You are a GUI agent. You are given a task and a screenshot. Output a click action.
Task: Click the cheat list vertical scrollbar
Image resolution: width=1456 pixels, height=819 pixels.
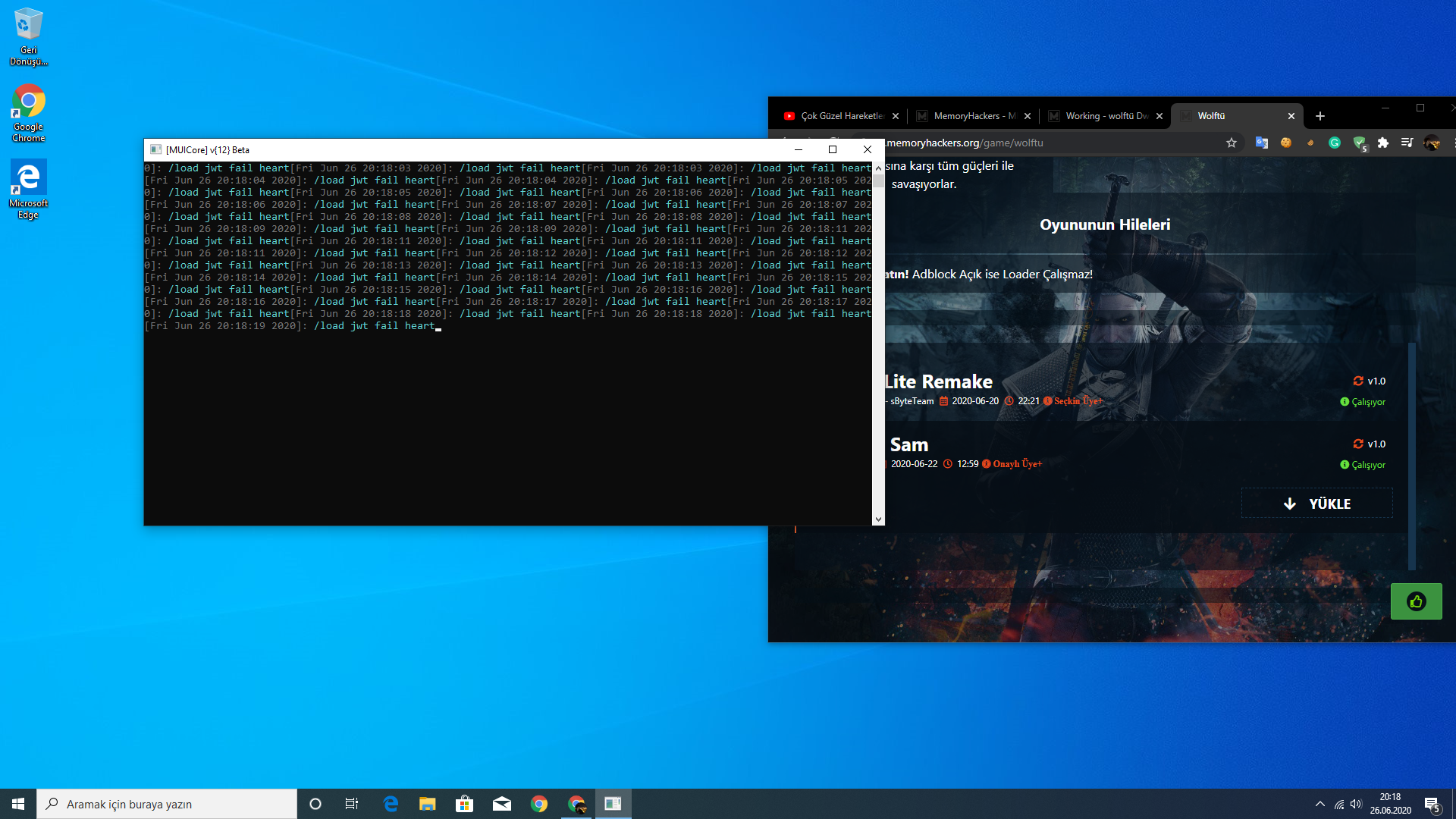1412,455
